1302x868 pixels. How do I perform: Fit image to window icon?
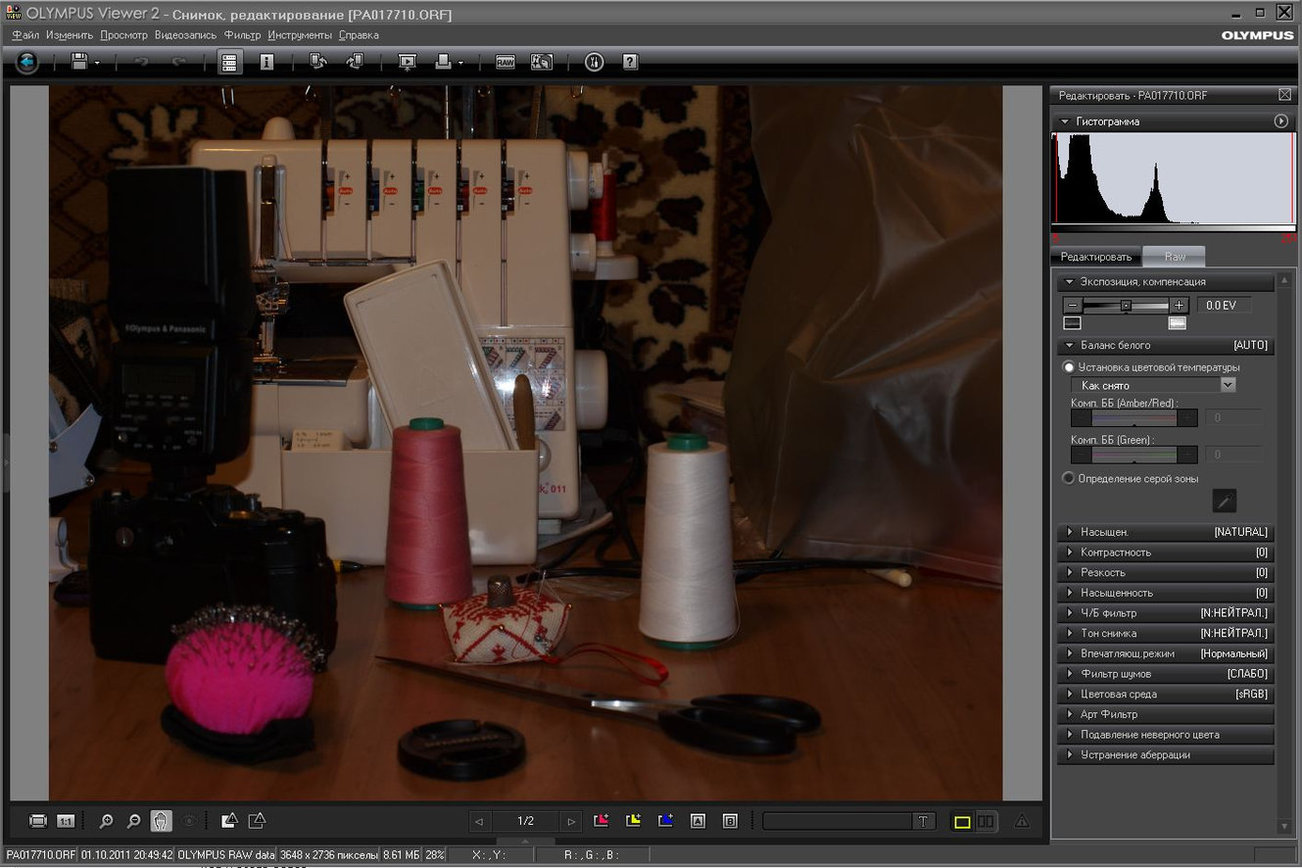[38, 821]
